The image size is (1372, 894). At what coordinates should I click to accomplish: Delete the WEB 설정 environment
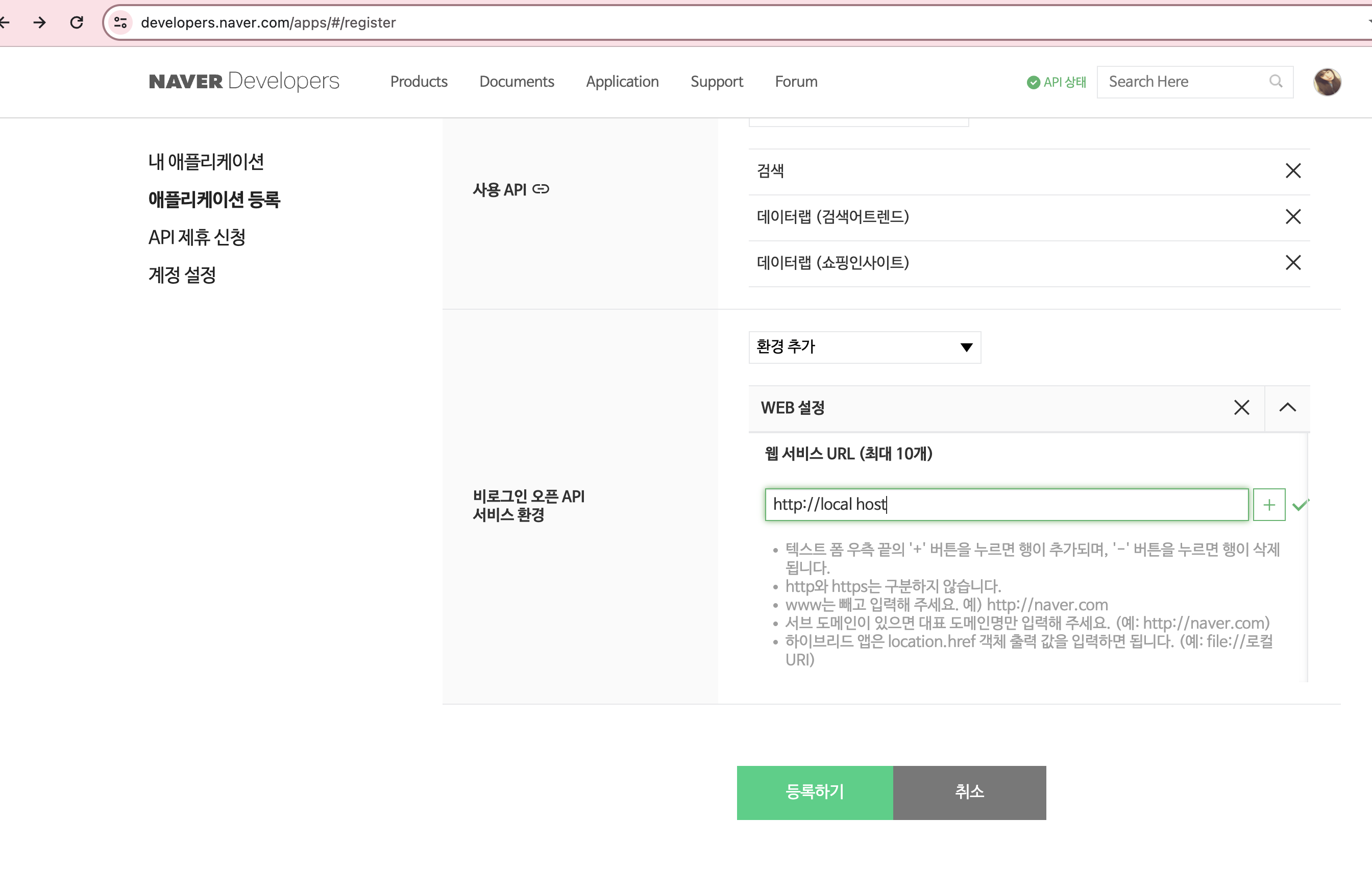(x=1241, y=408)
